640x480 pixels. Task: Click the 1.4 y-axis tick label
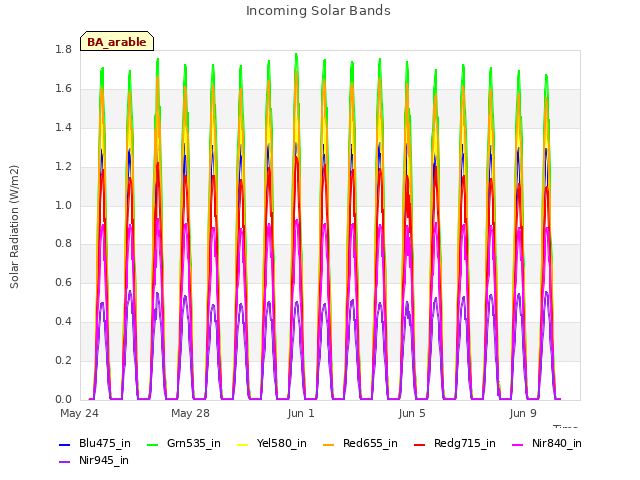click(63, 128)
